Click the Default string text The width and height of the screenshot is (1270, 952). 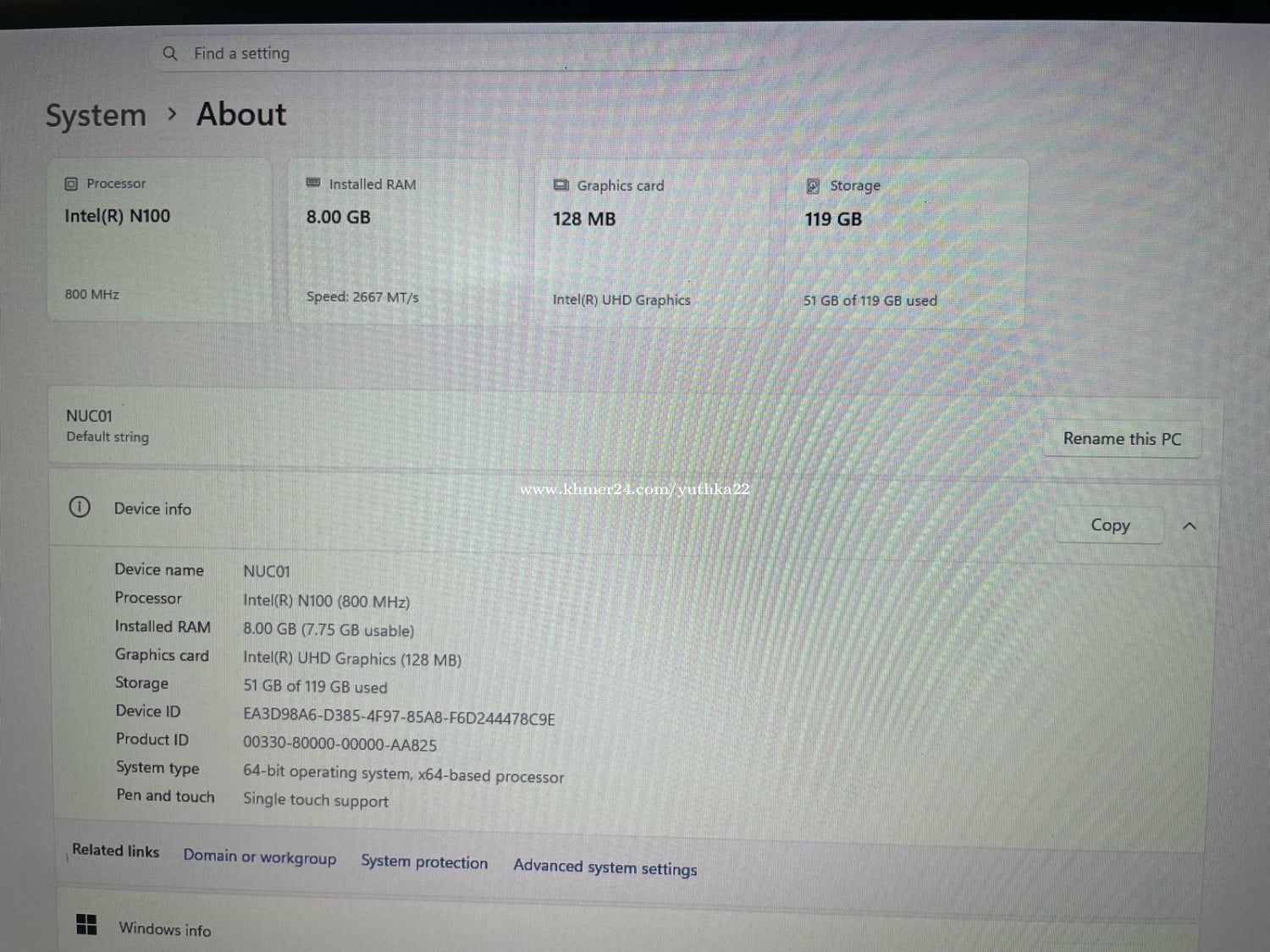(x=108, y=437)
